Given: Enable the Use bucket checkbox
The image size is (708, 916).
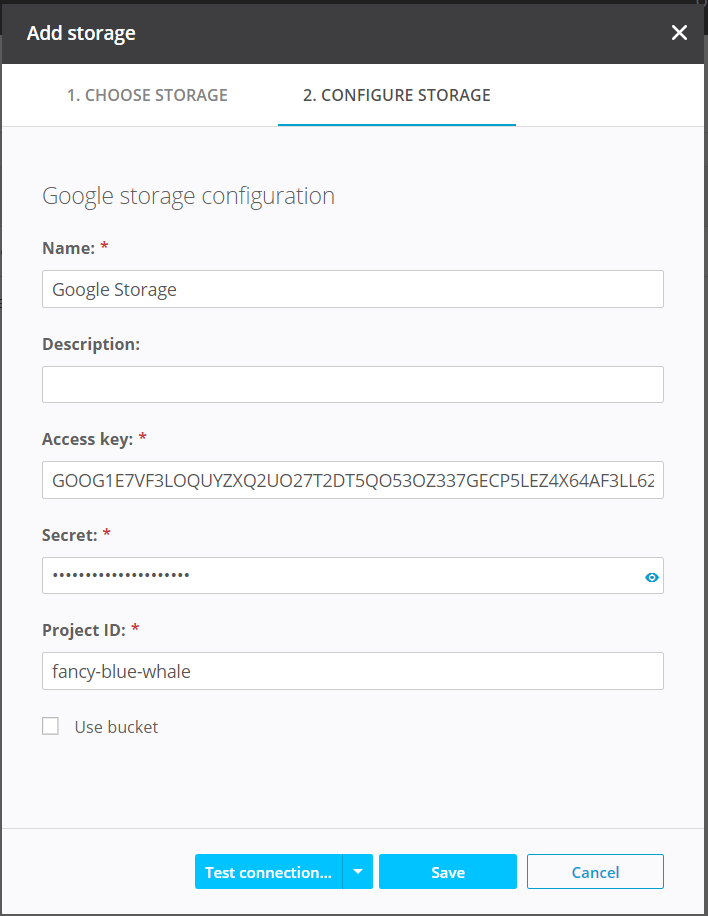Looking at the screenshot, I should (x=51, y=727).
